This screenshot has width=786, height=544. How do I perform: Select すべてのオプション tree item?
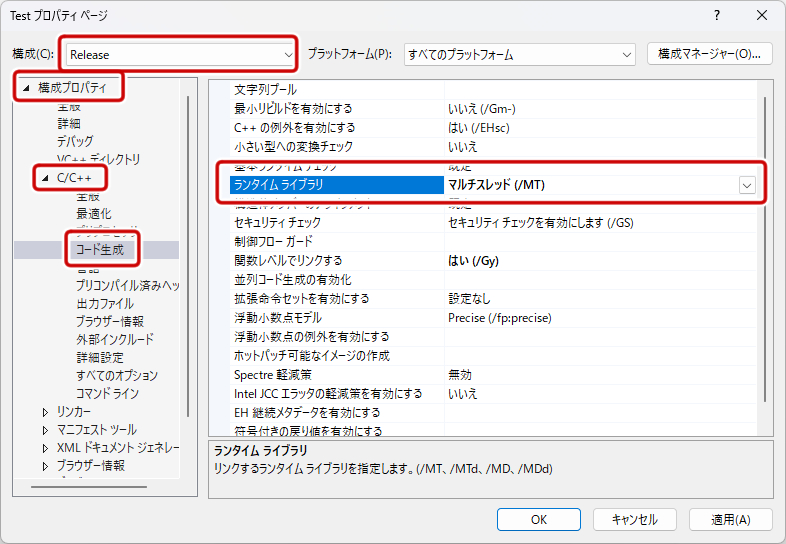[117, 376]
